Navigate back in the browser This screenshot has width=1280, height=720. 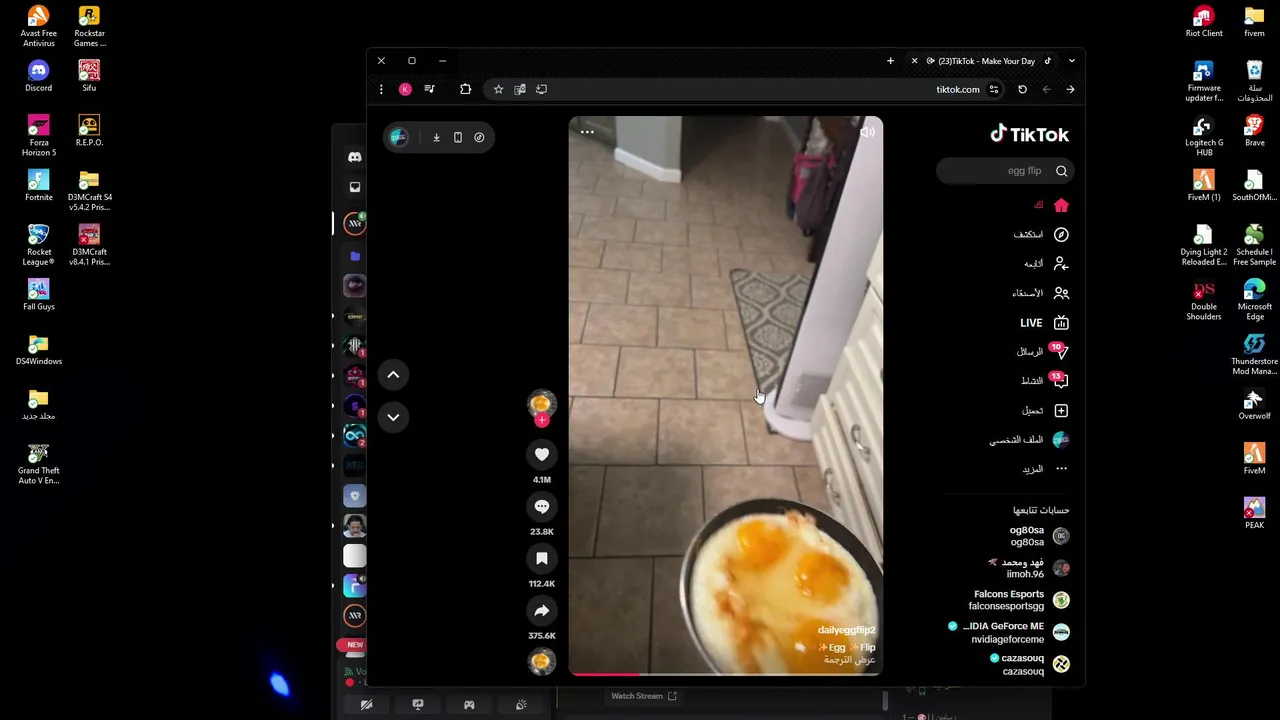(x=1070, y=89)
